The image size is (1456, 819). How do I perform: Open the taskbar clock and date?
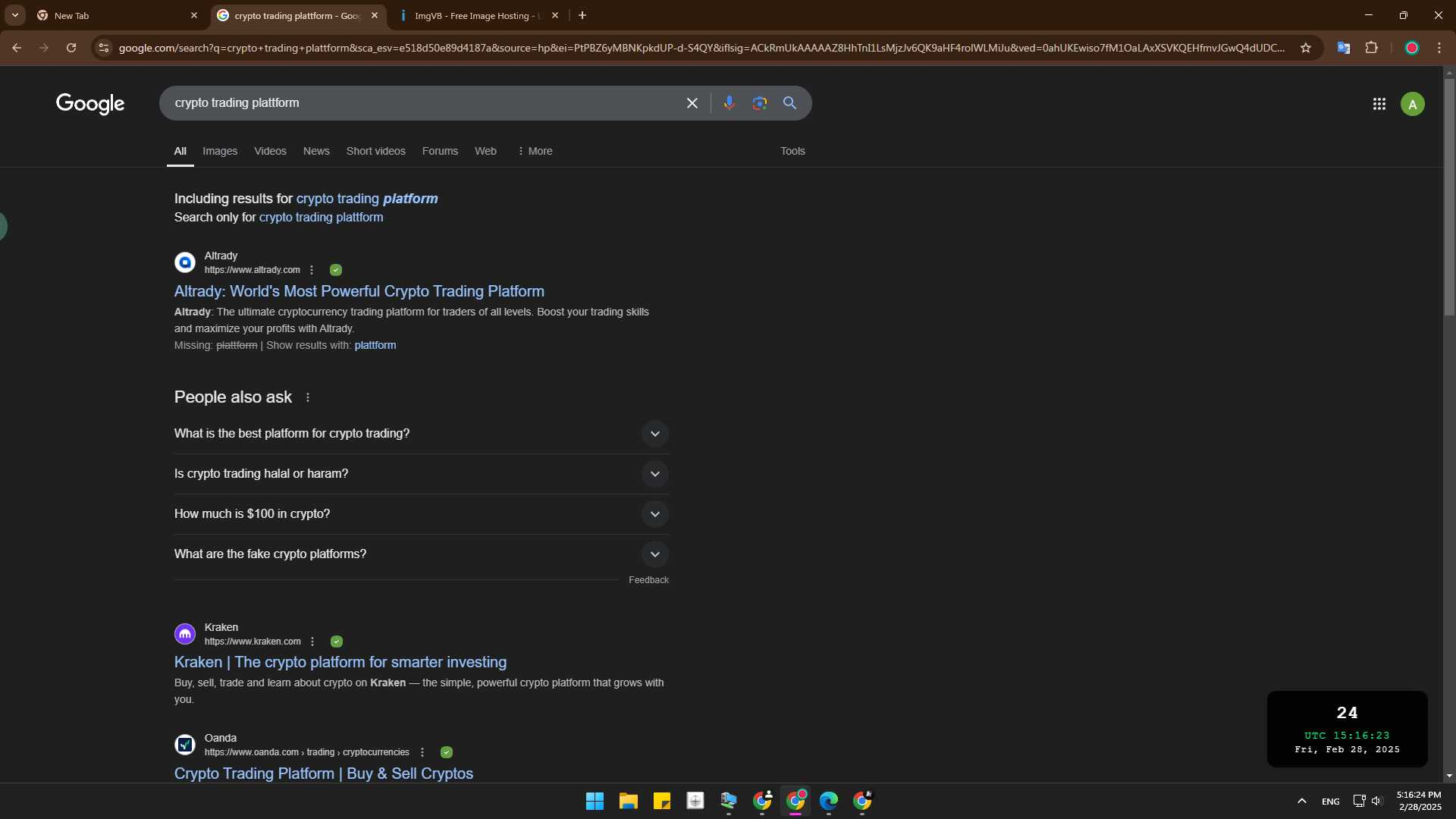click(x=1420, y=801)
